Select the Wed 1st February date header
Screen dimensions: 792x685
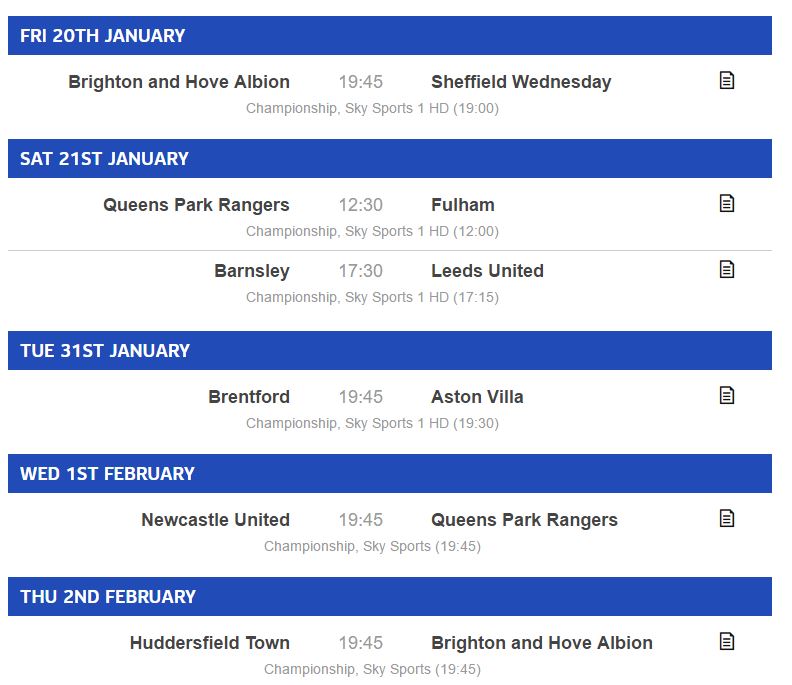389,473
